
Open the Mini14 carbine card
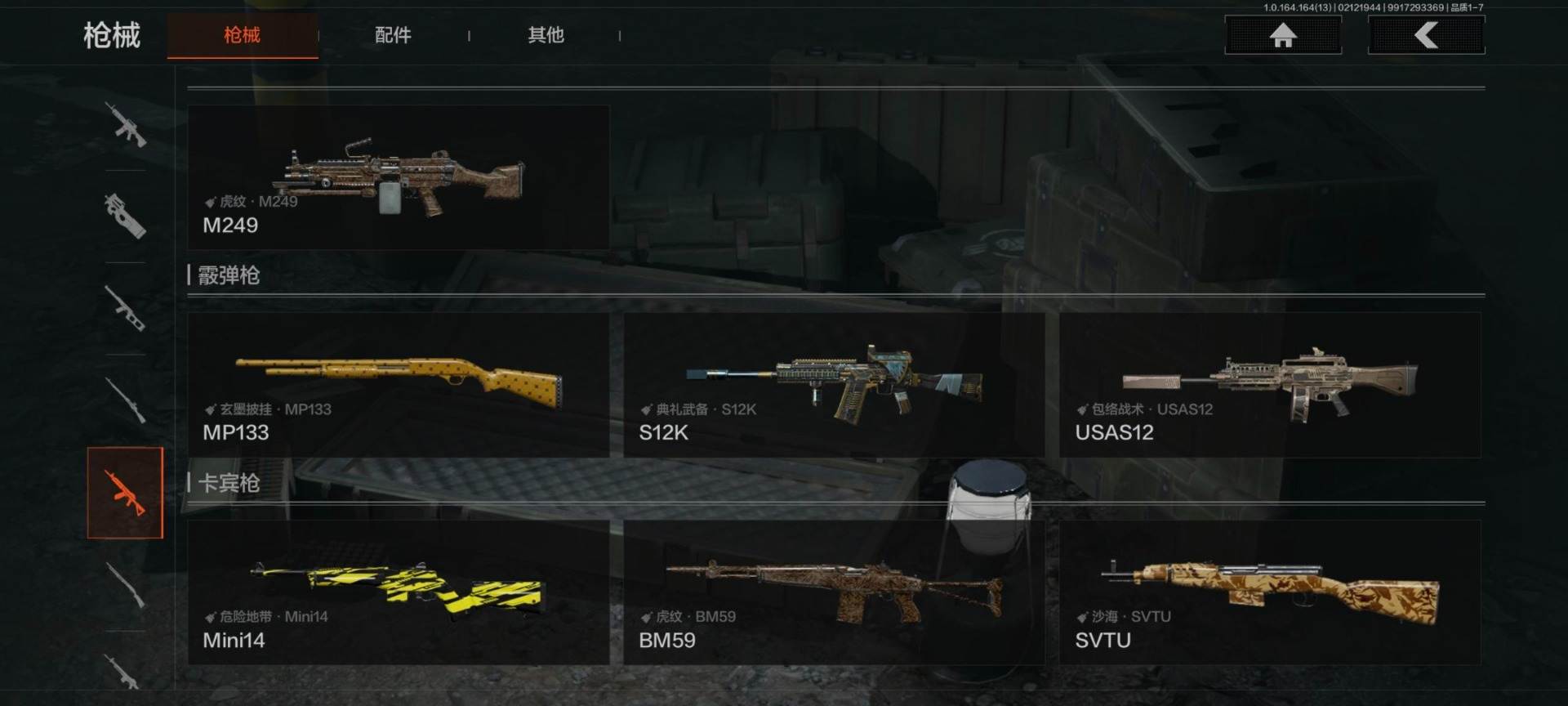point(399,592)
